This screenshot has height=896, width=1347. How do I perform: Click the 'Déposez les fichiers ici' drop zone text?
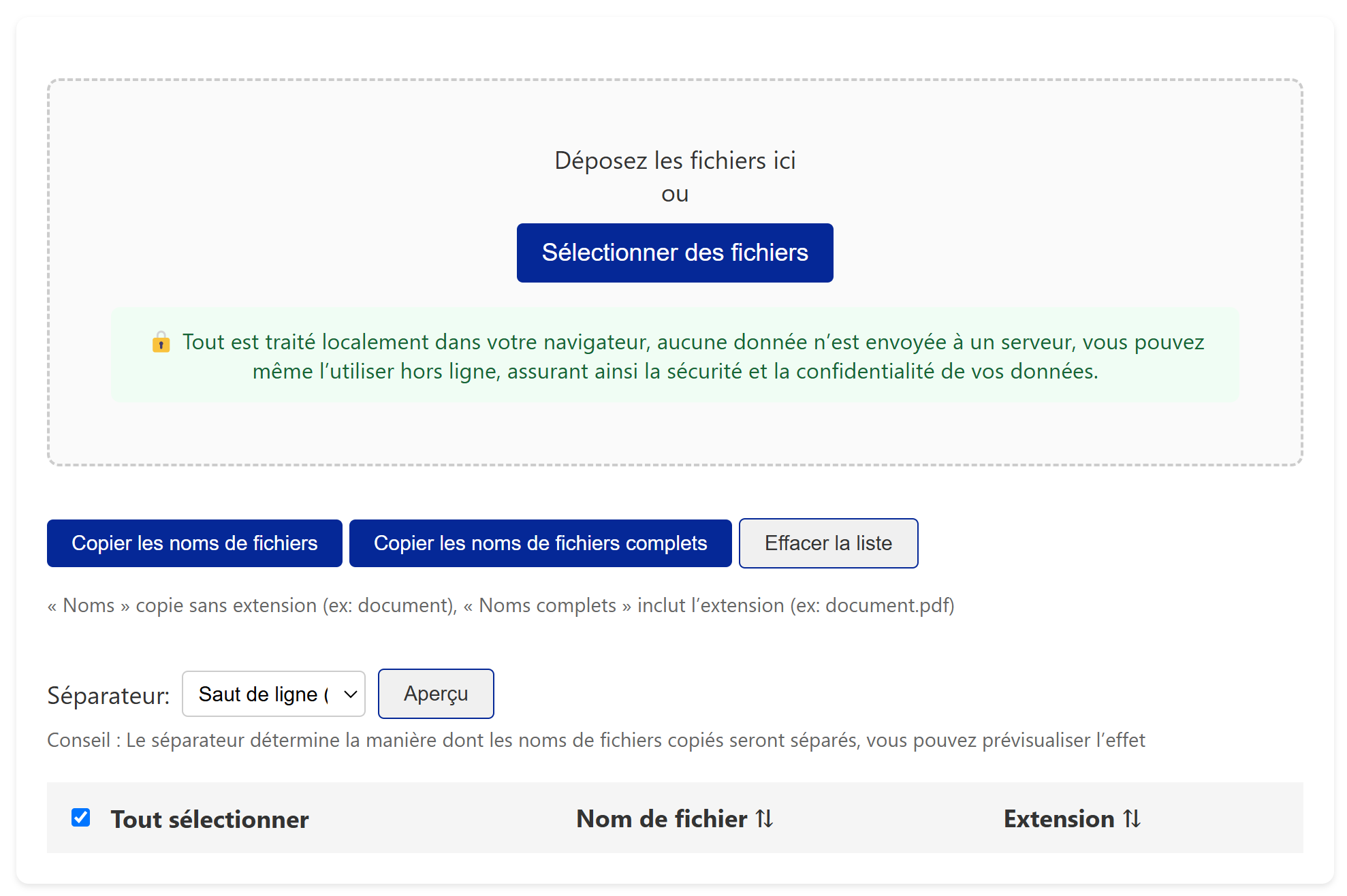[674, 161]
